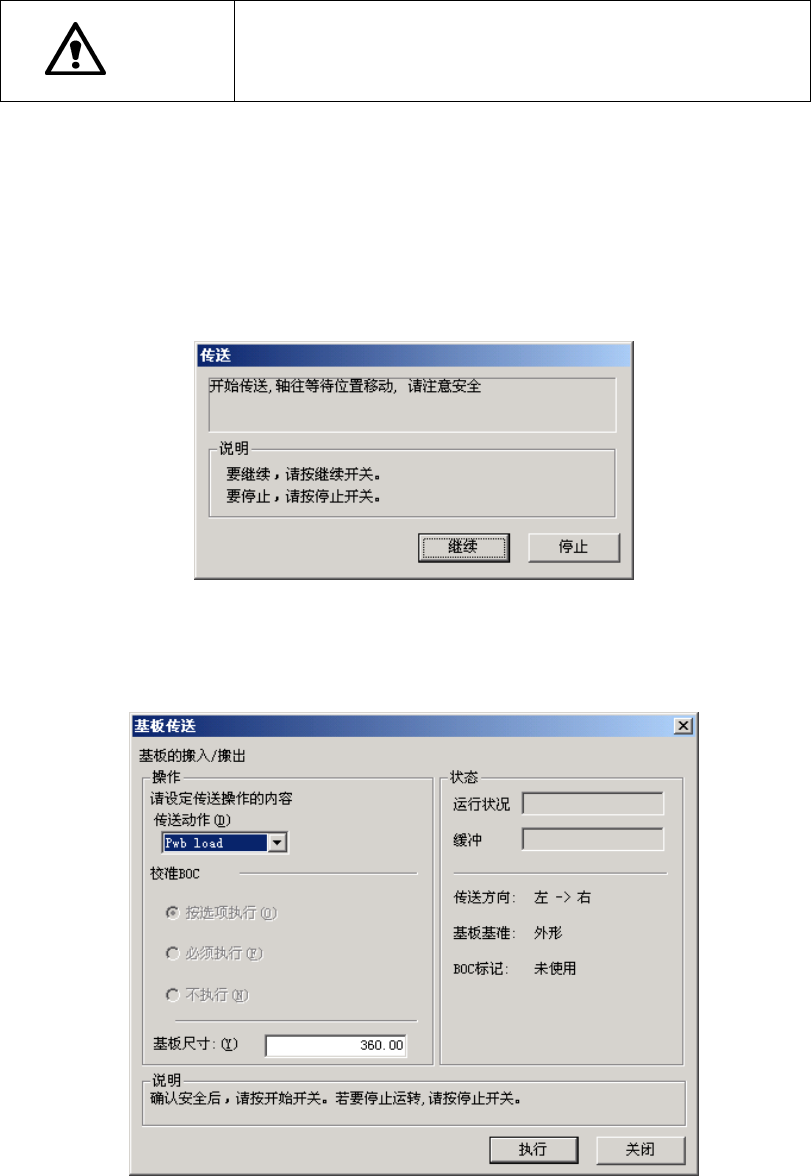Close the 基板传送 dialog with X
811x1176 pixels.
tap(683, 725)
